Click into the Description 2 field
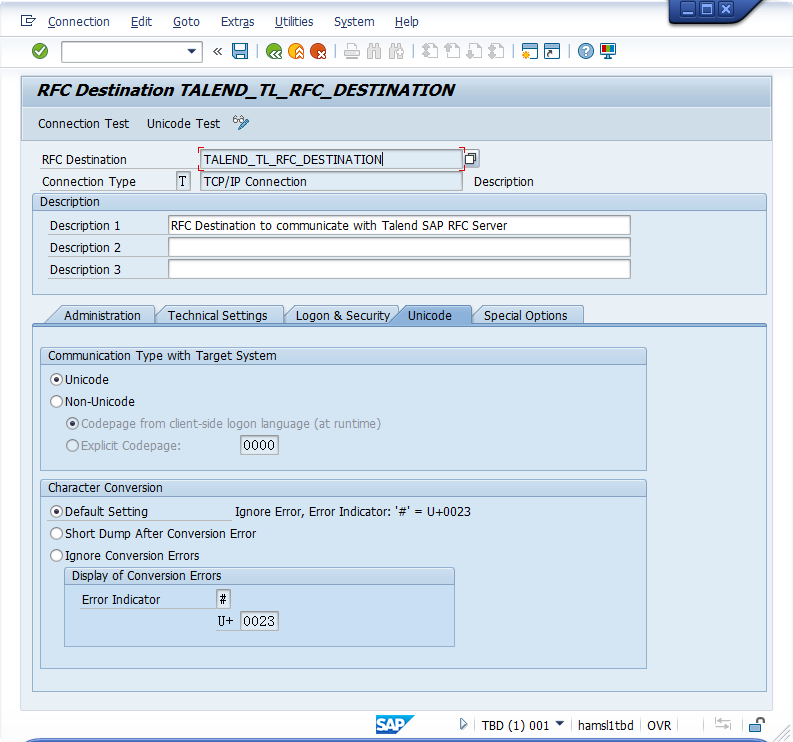Screen dimensions: 793x742 [399, 247]
